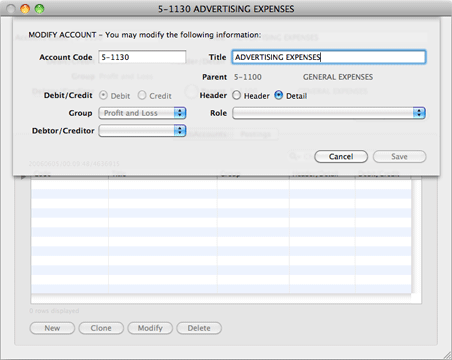452x360 pixels.
Task: Open the Debtor/Creditor dropdown
Action: pos(142,131)
